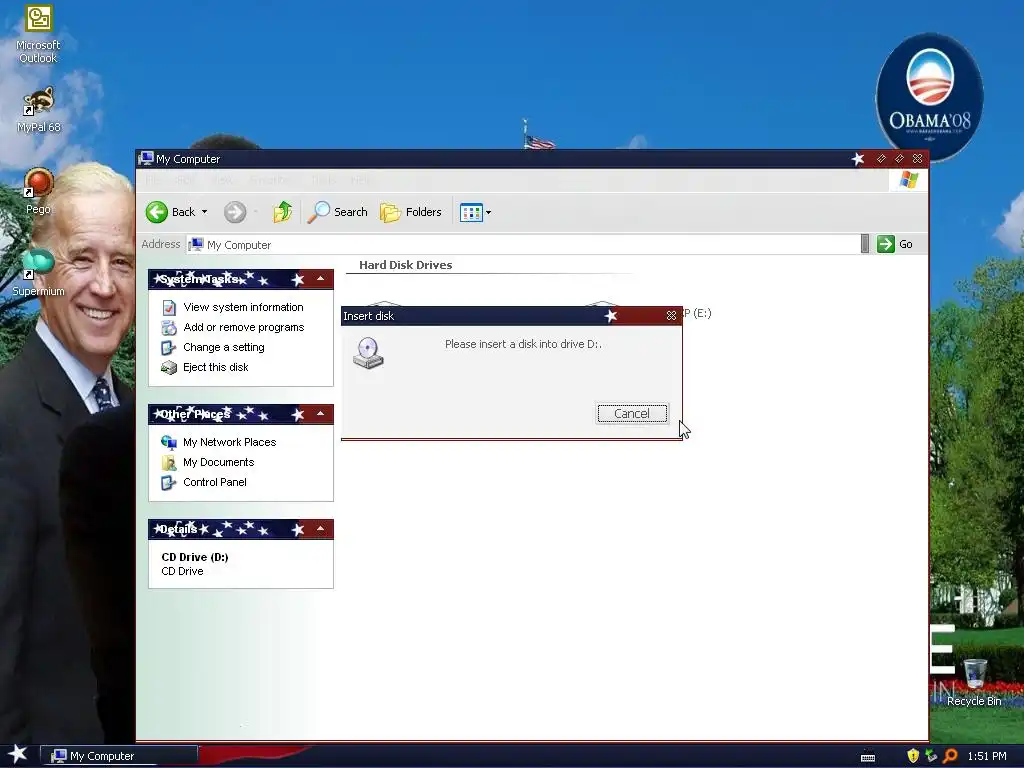Open Back history dropdown arrow
The height and width of the screenshot is (768, 1024).
click(x=204, y=212)
